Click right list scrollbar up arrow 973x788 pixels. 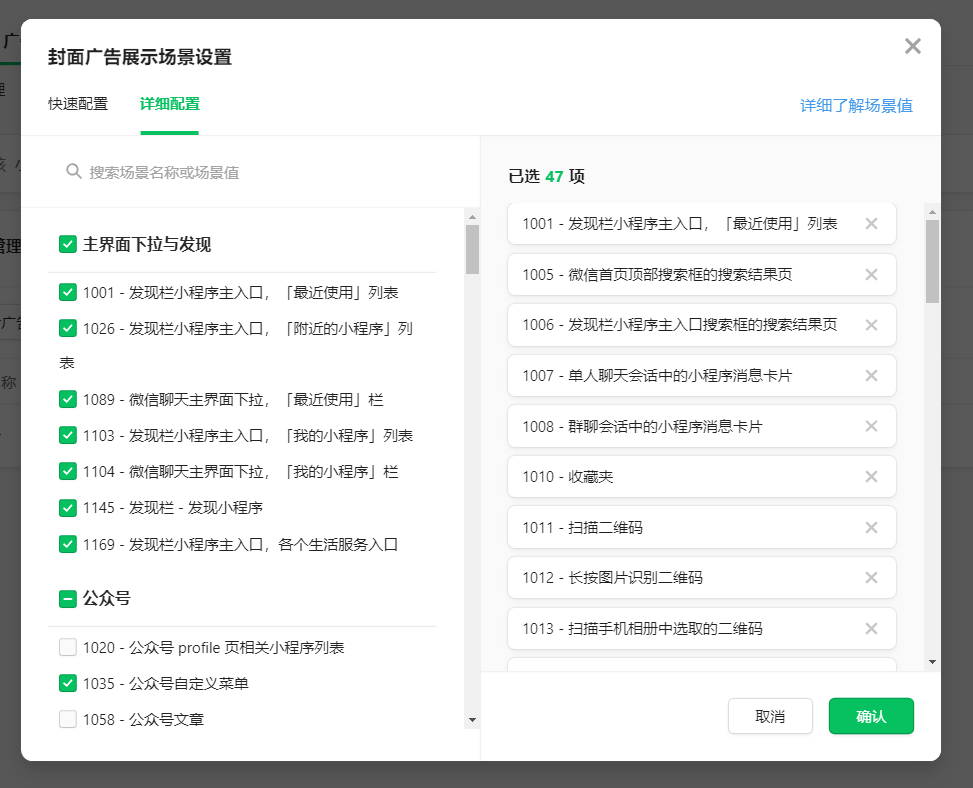[x=932, y=212]
